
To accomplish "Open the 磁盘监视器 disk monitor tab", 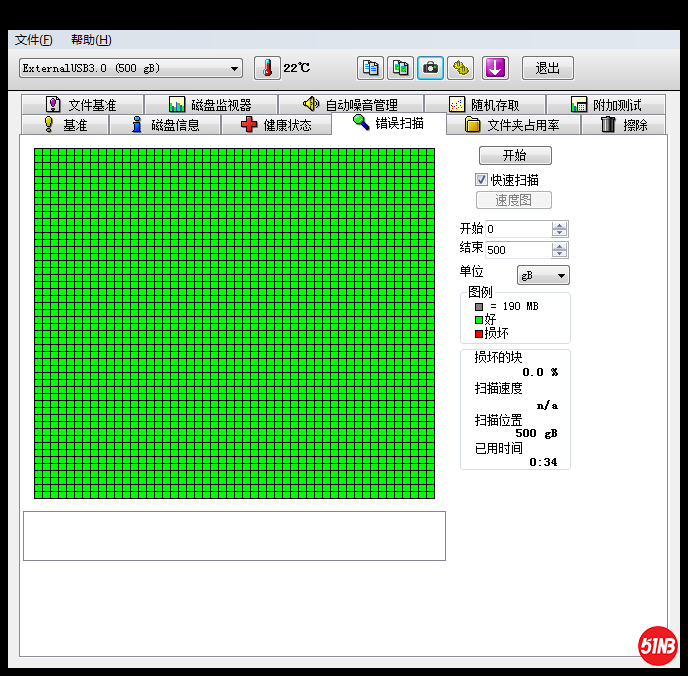I will coord(210,105).
